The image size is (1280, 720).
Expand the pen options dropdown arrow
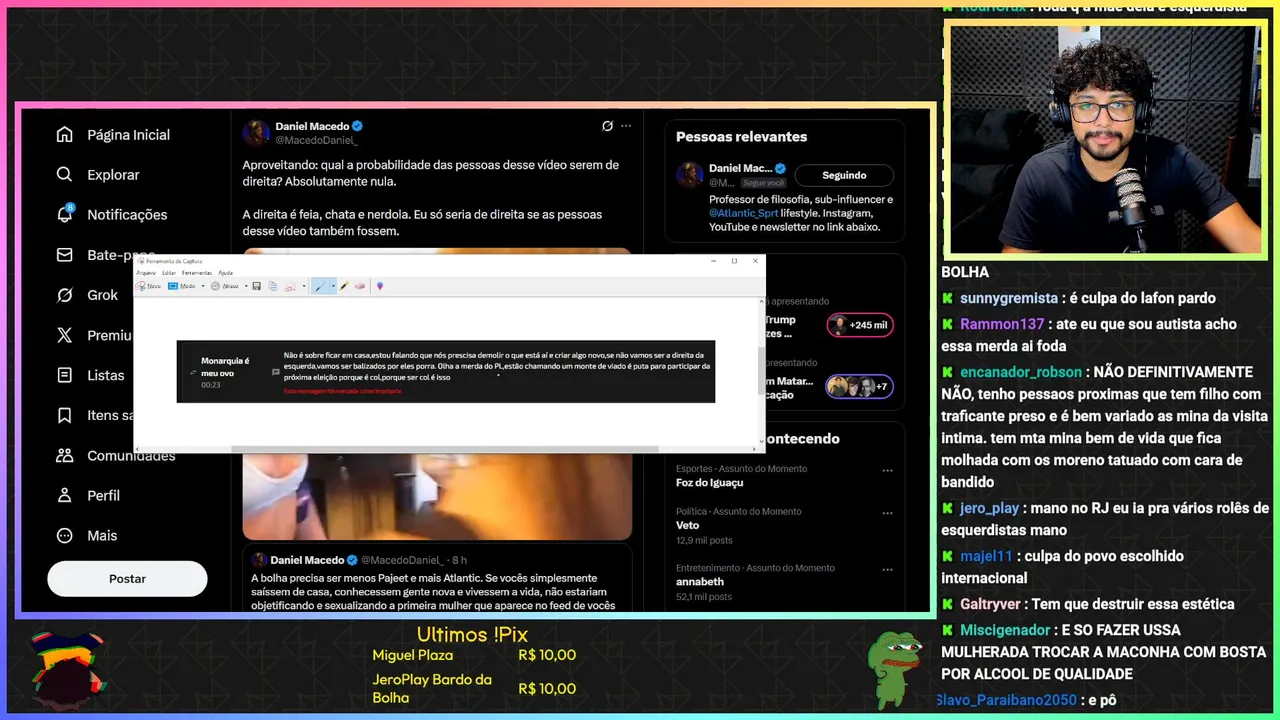point(333,286)
